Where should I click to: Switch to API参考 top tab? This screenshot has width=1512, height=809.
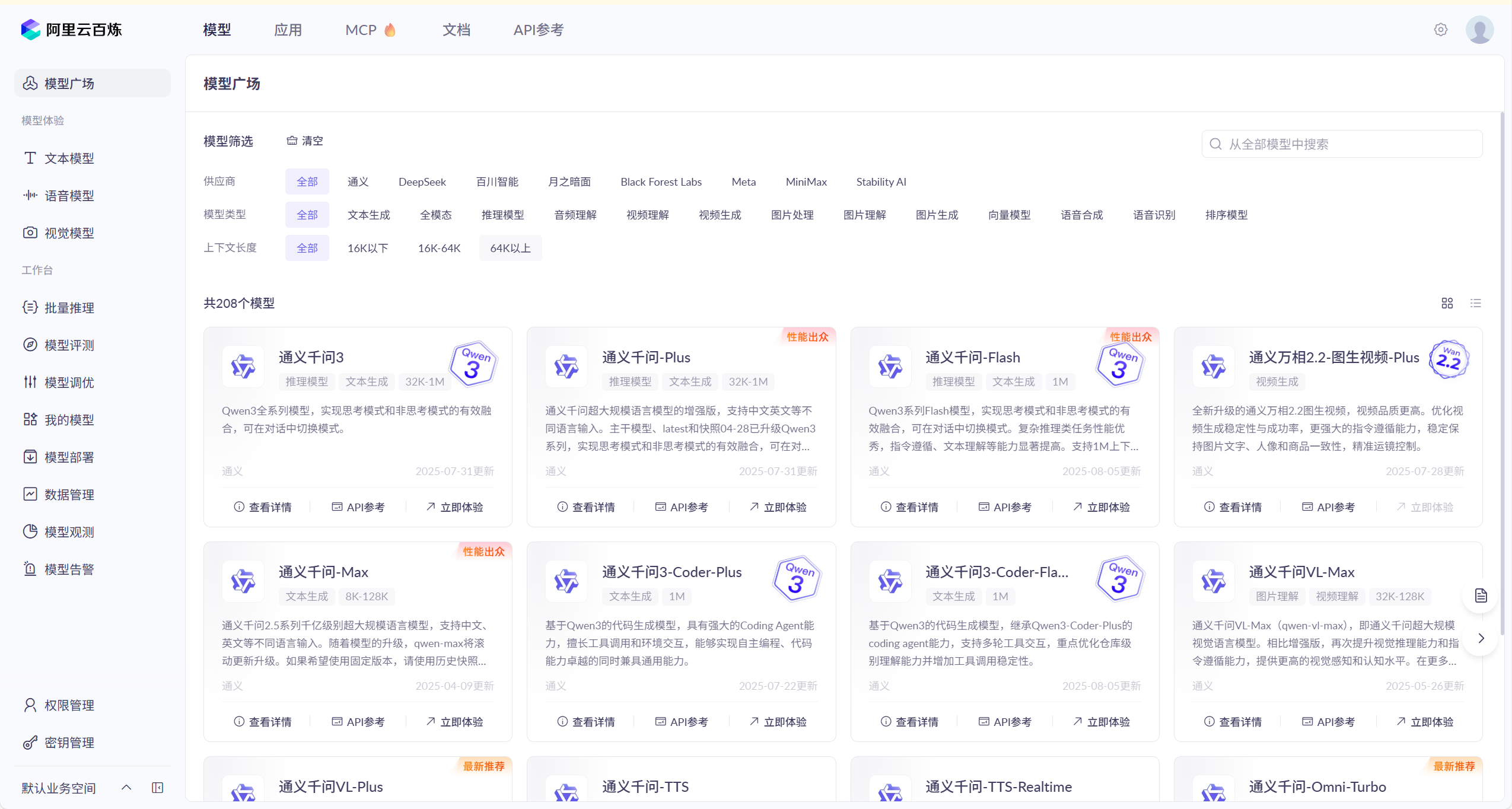tap(538, 30)
